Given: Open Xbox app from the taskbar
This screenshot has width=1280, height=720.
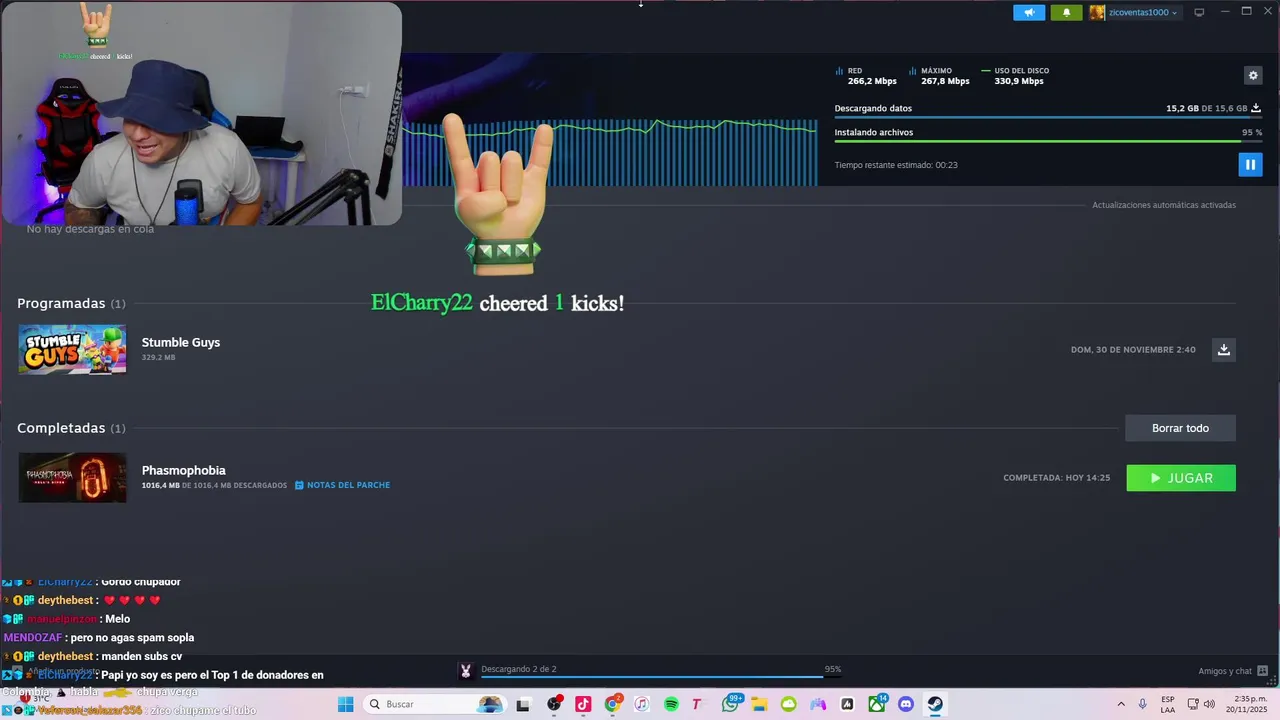Looking at the screenshot, I should (x=877, y=704).
